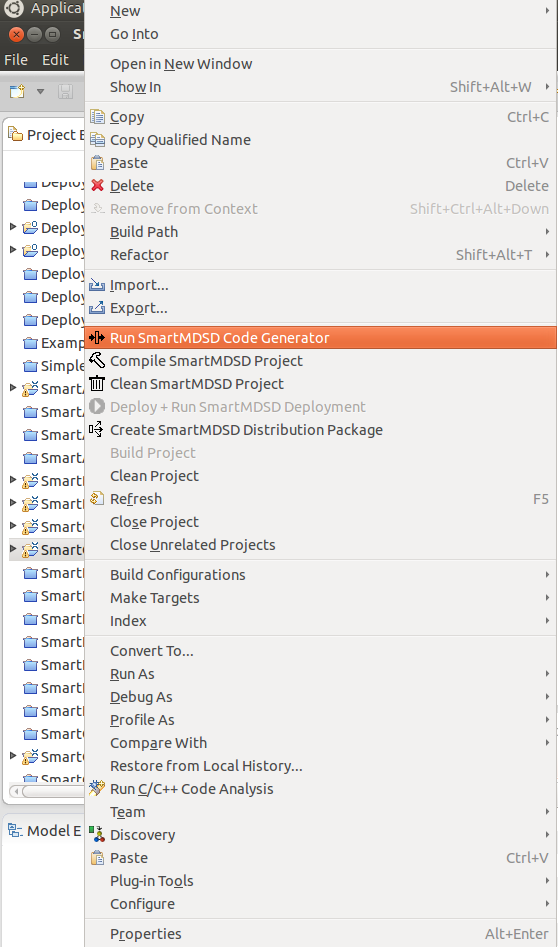Choose Copy Qualified Name icon entry
This screenshot has width=558, height=947.
pyautogui.click(x=97, y=140)
